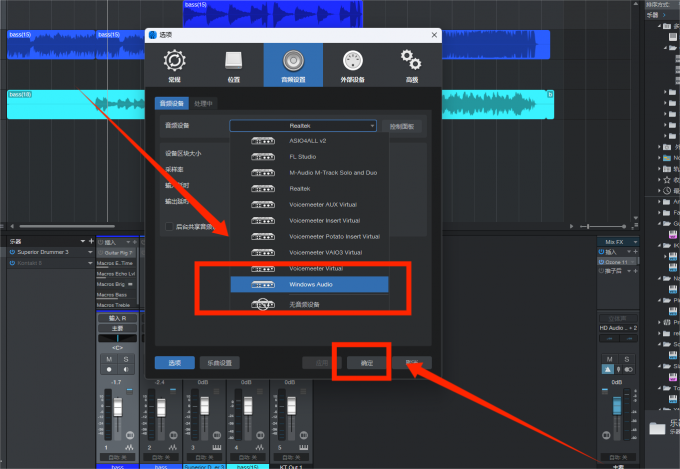Image resolution: width=680 pixels, height=469 pixels.
Task: Open the Guitar Rig 7 insert
Action: 118,253
